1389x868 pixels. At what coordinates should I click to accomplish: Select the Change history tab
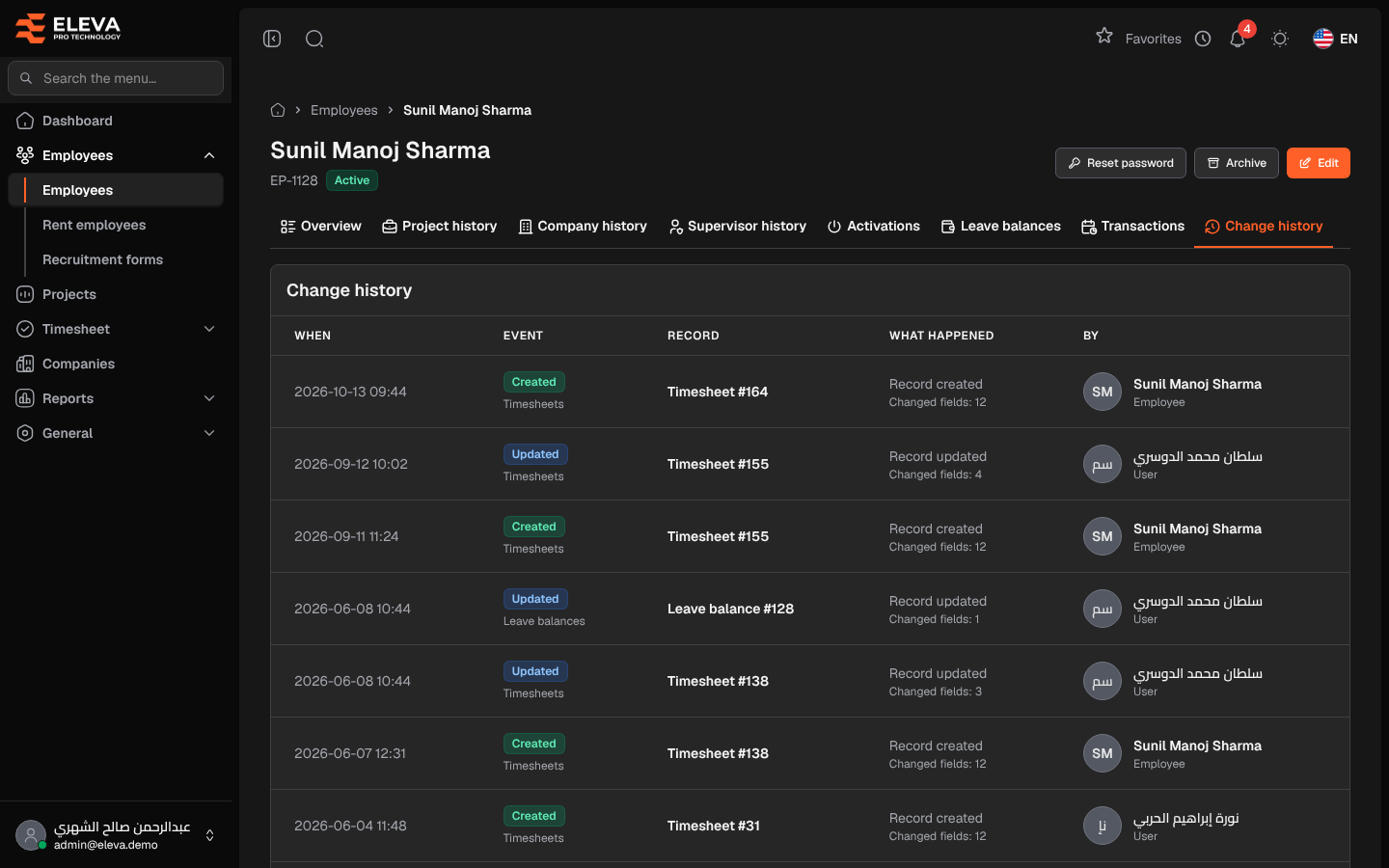coord(1264,226)
